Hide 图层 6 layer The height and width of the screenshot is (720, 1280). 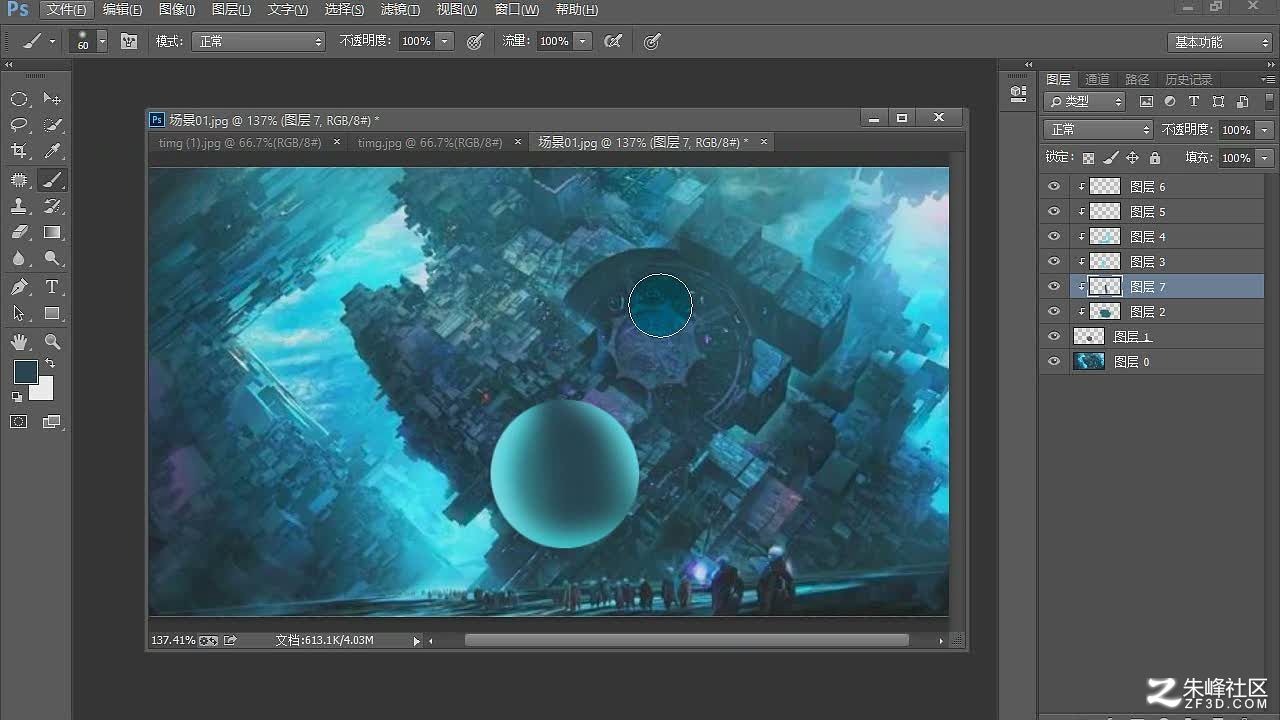point(1053,186)
